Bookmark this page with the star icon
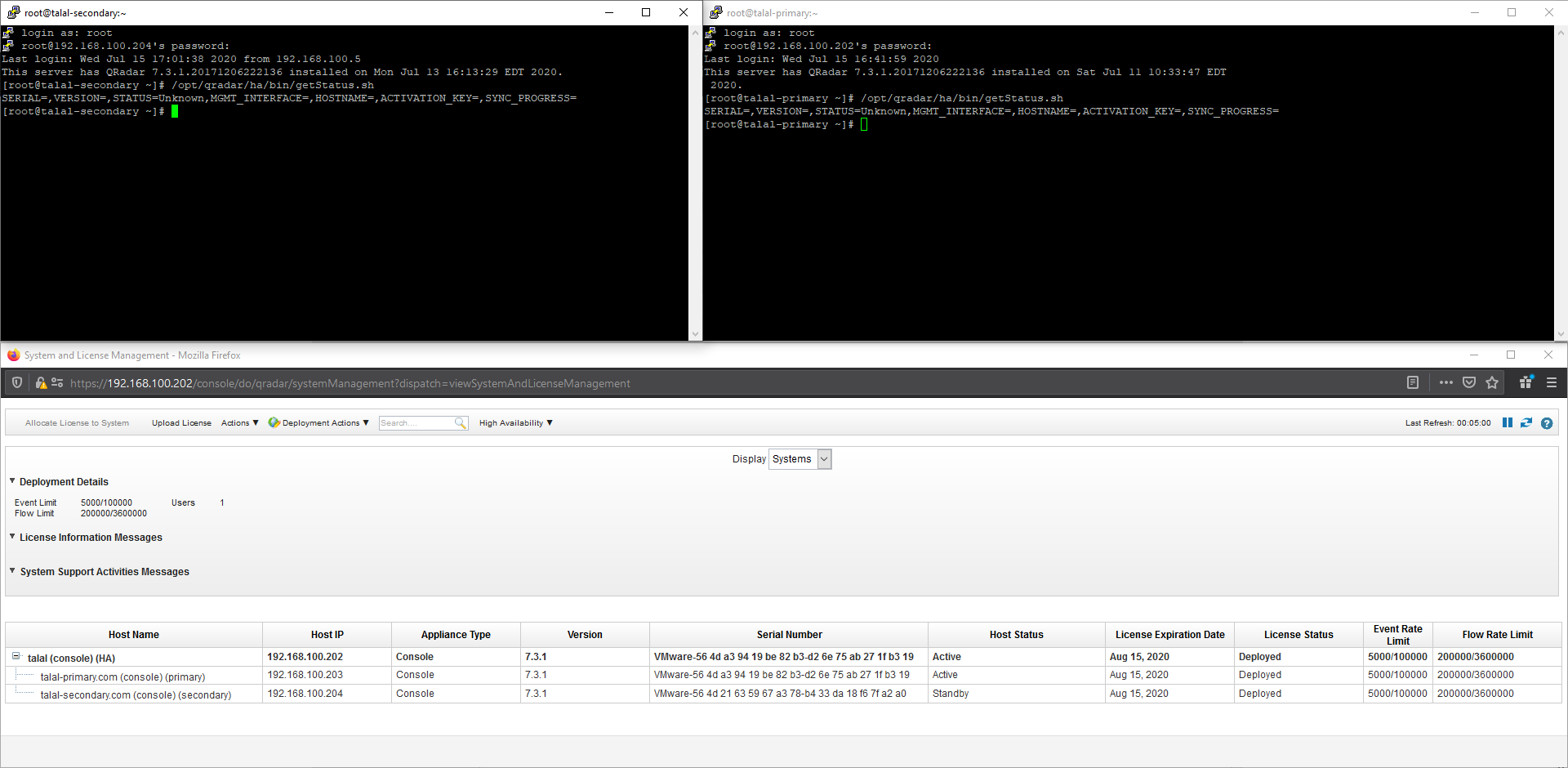This screenshot has width=1568, height=768. pyautogui.click(x=1492, y=382)
